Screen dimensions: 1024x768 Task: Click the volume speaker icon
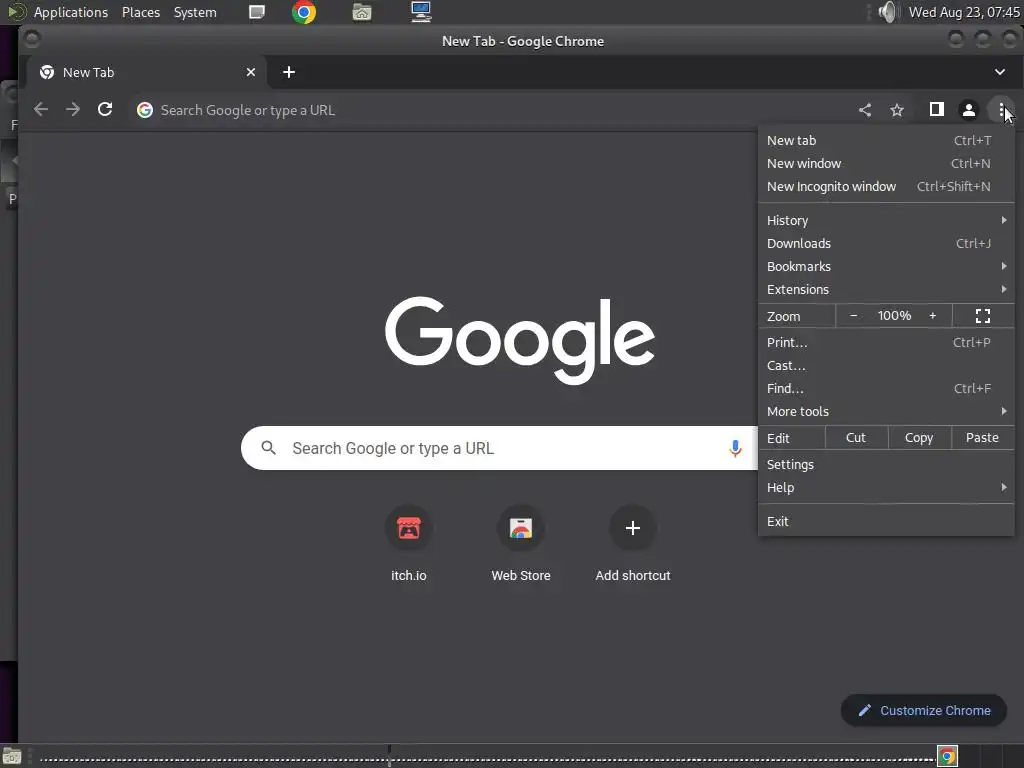[x=888, y=12]
